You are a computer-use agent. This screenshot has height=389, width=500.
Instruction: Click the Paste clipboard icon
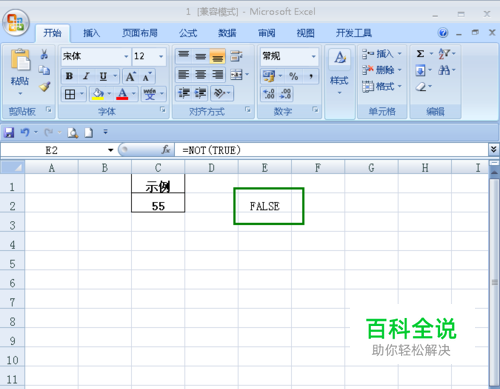[20, 60]
